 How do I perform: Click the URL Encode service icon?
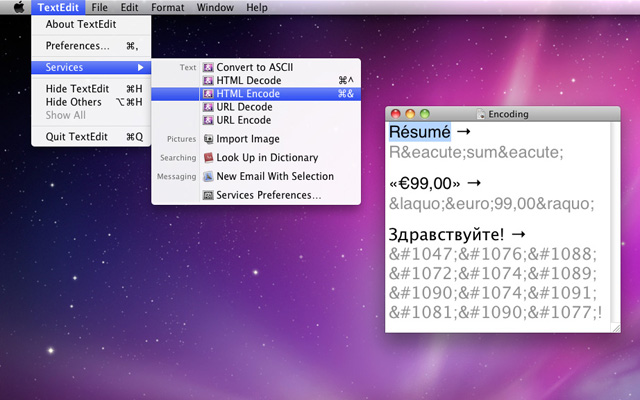(x=208, y=120)
